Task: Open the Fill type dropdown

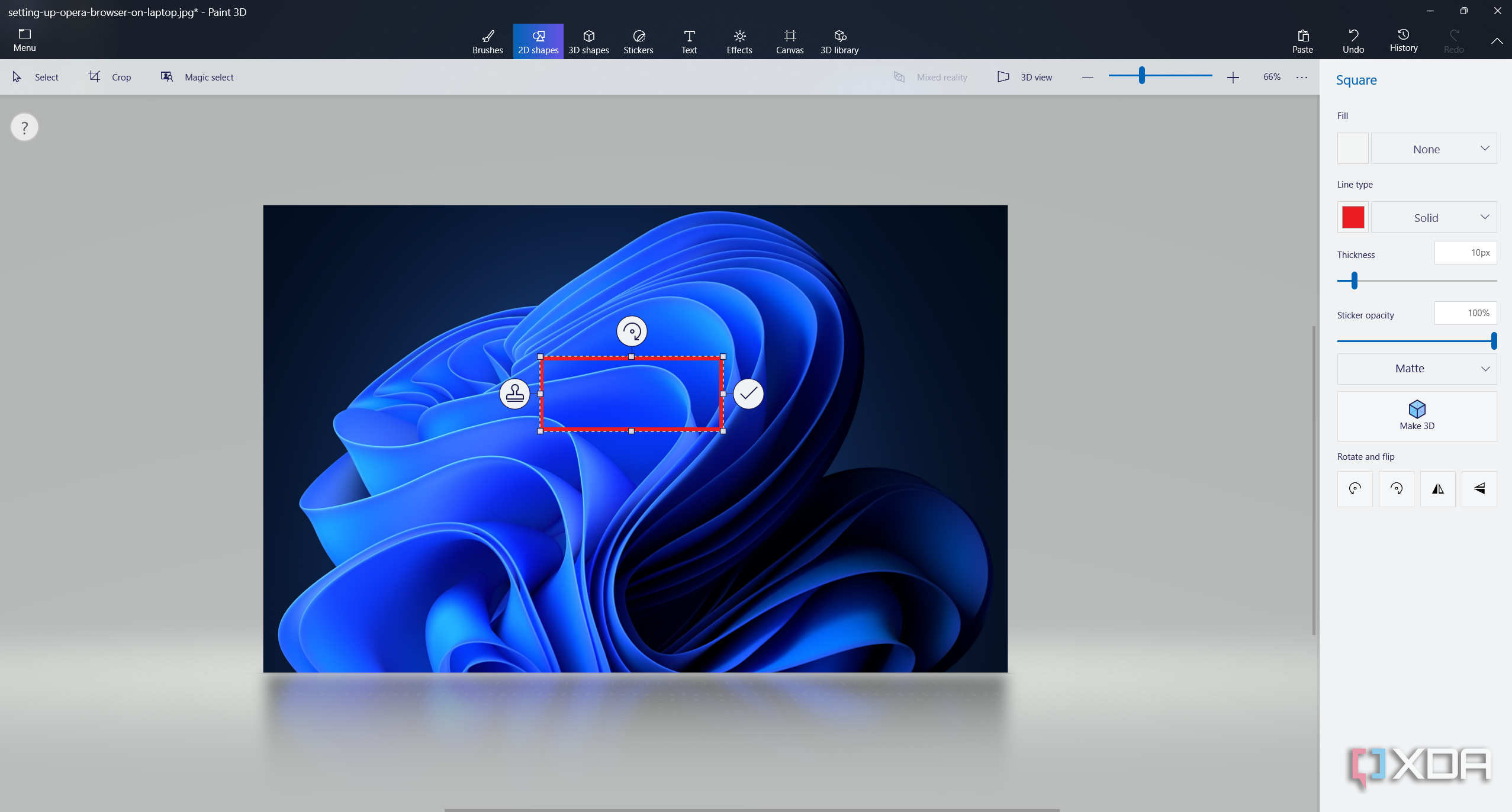Action: pos(1433,149)
